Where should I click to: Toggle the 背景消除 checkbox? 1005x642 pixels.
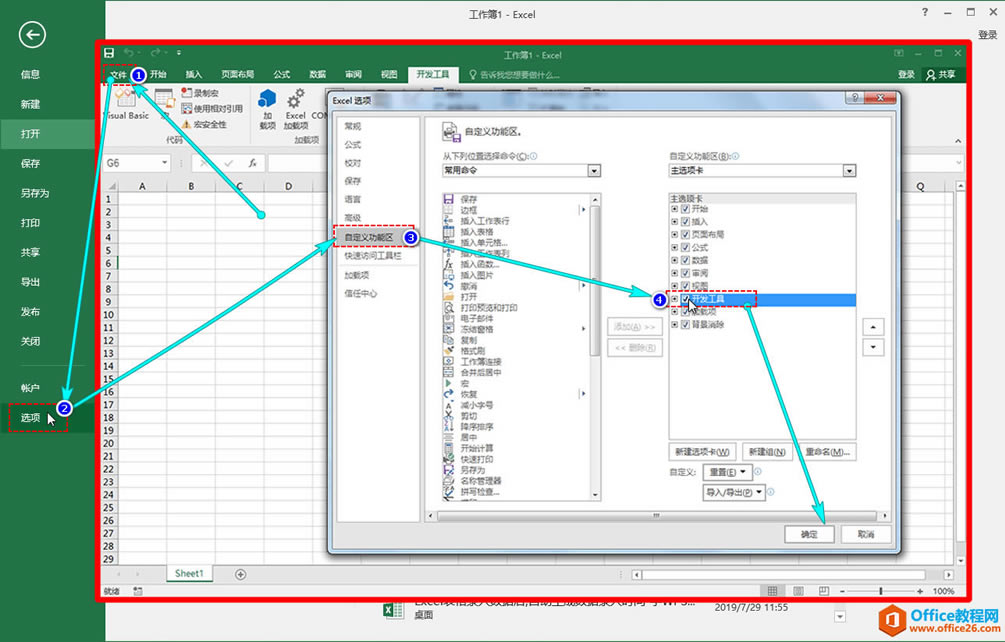tap(685, 325)
